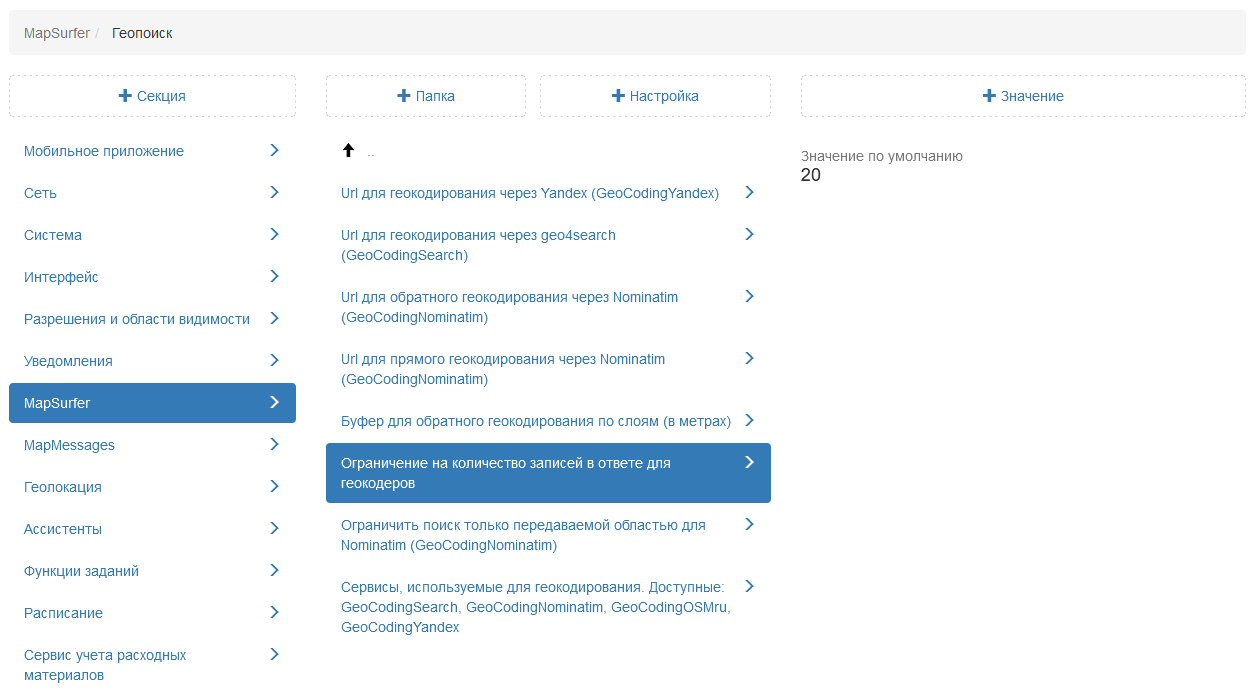This screenshot has width=1255, height=699.
Task: Open Url для обратного геокодирования Nominatim setting
Action: point(548,307)
